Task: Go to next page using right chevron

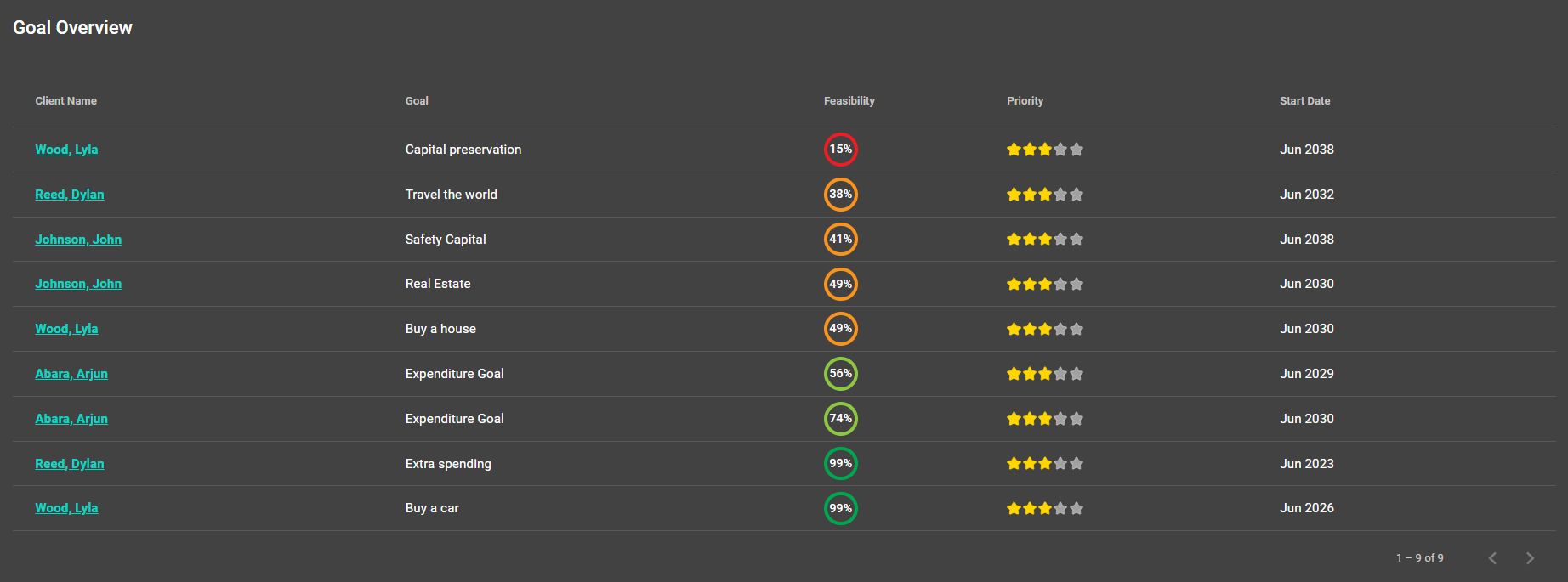Action: click(1530, 558)
